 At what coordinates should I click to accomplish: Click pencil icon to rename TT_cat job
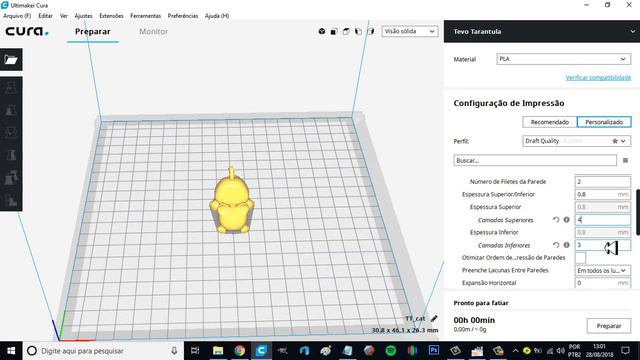(x=434, y=318)
